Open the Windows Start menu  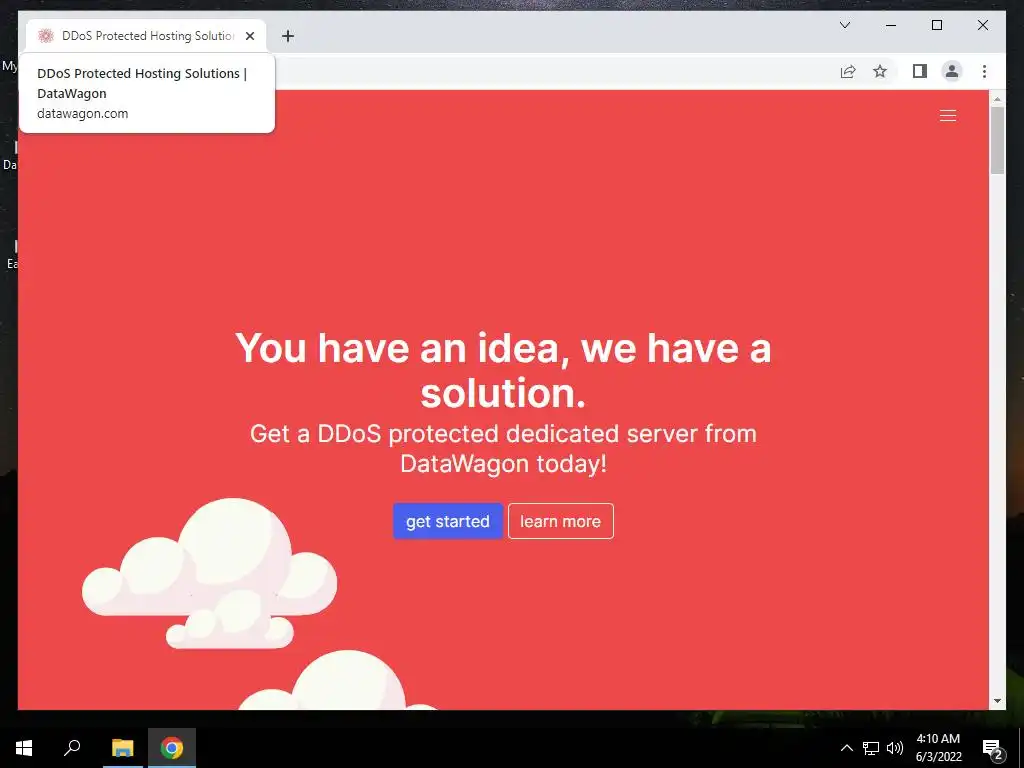[24, 748]
